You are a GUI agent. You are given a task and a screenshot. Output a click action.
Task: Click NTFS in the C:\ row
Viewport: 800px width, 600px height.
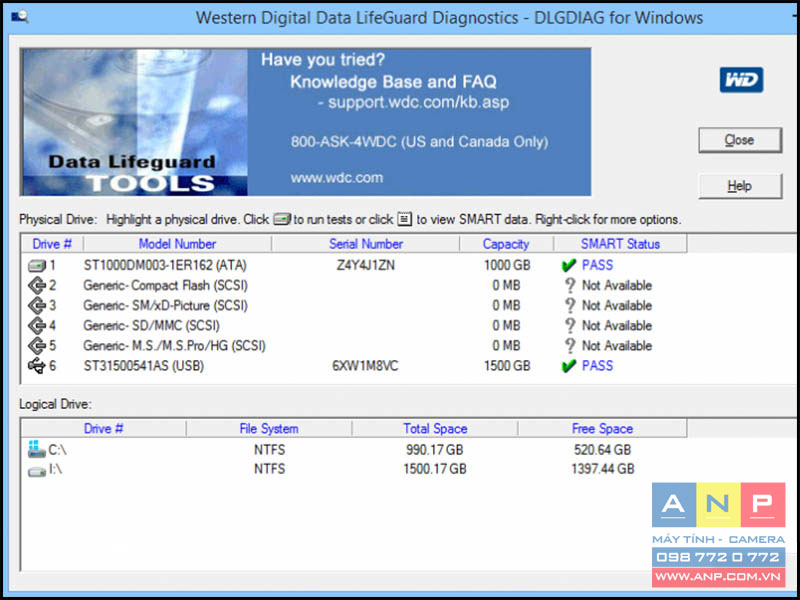pos(269,450)
